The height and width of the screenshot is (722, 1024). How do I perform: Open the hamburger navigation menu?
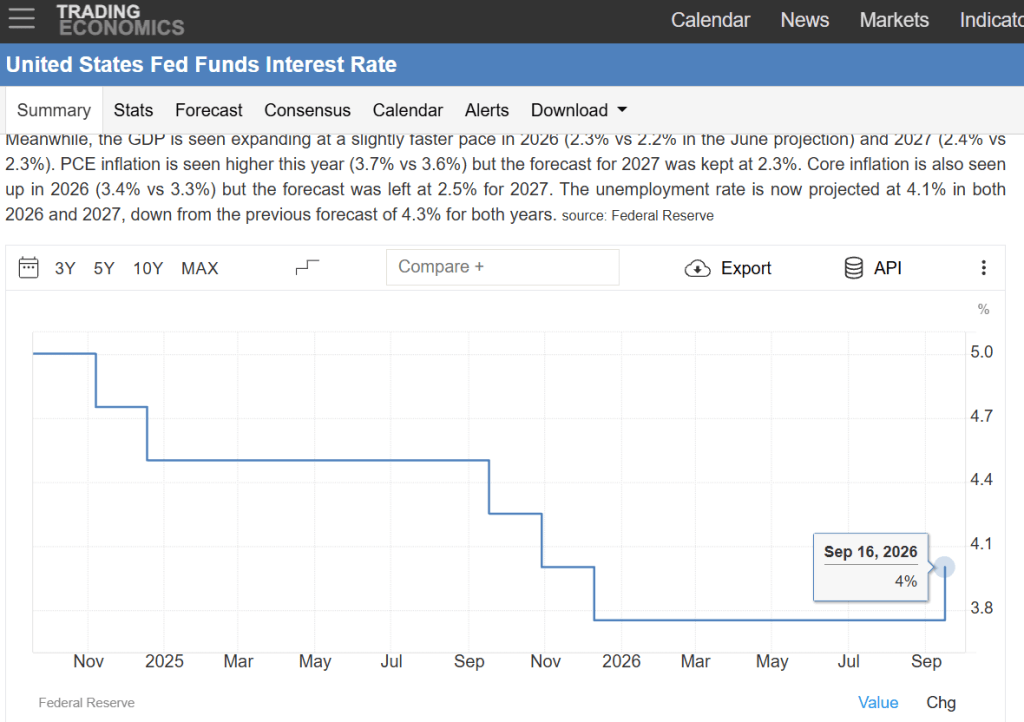22,18
